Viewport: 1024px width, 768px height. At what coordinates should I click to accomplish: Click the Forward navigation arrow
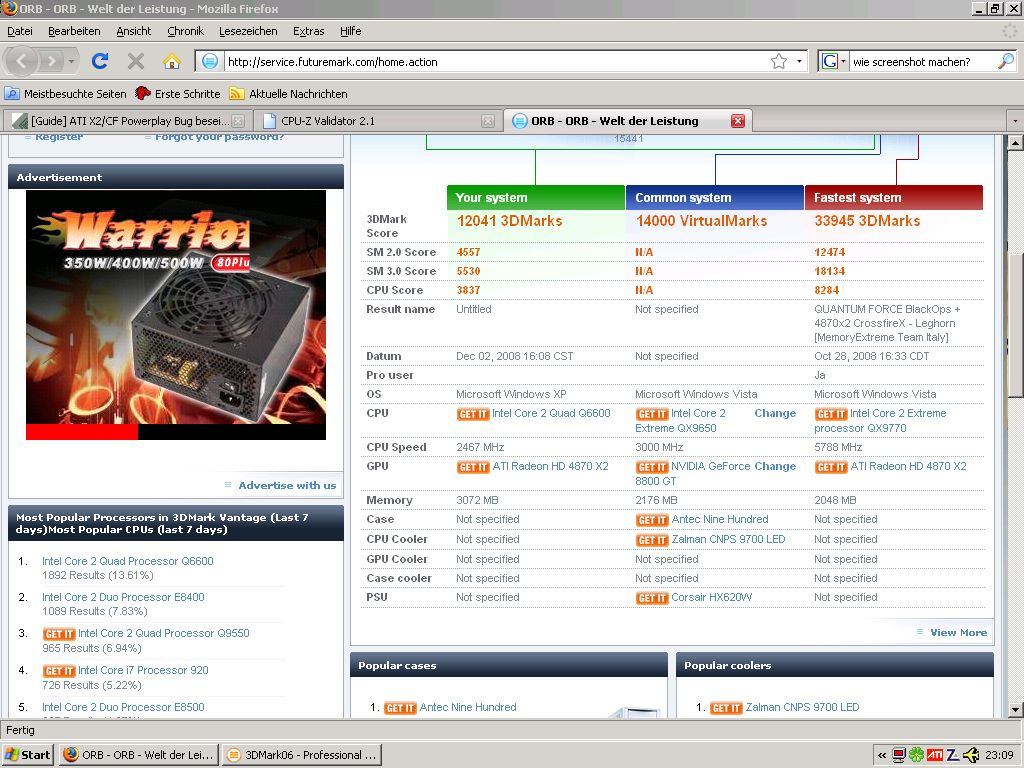[50, 61]
